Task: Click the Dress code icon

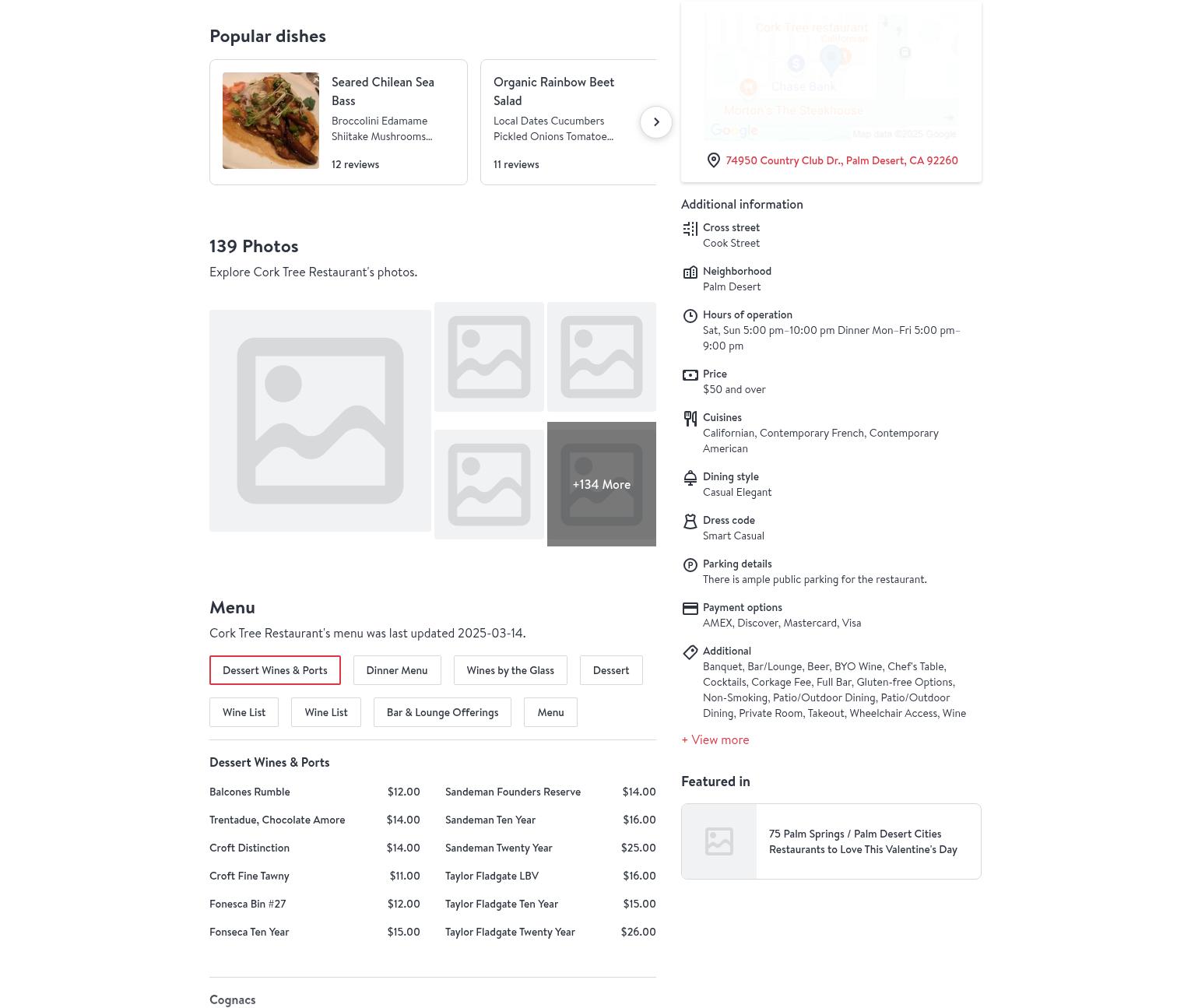Action: click(690, 522)
